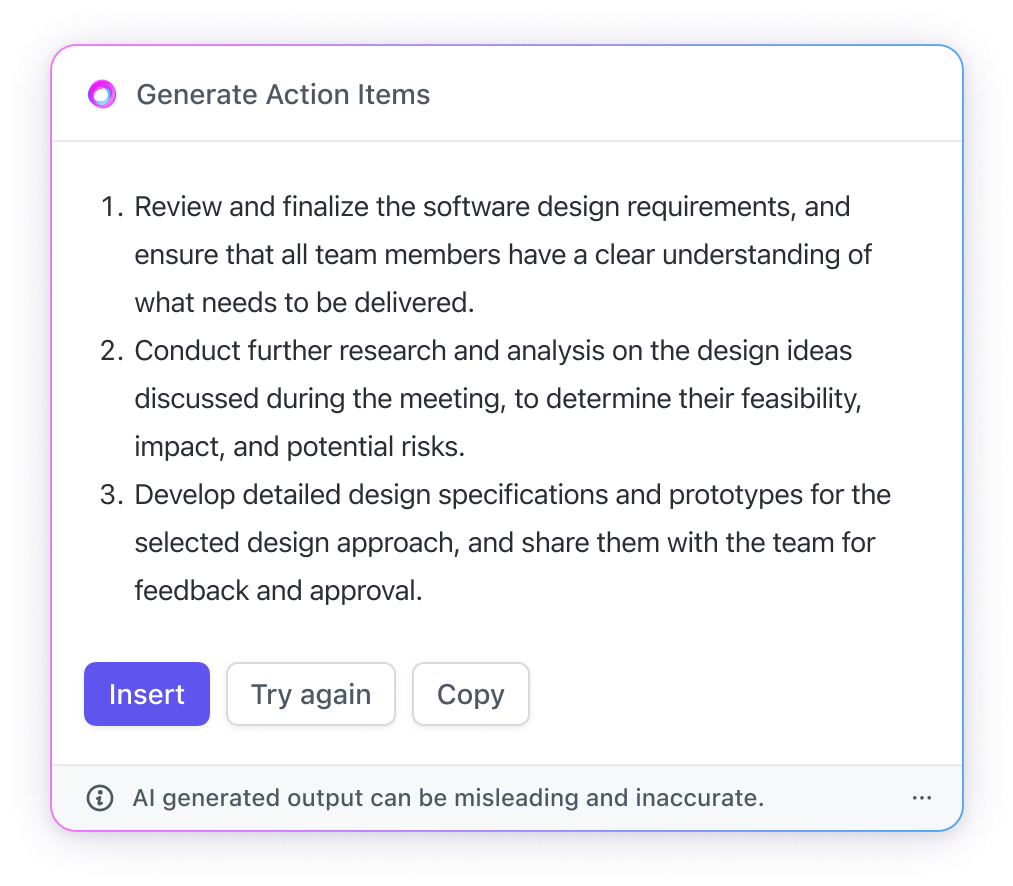Viewport: 1013px width, 886px height.
Task: Click the line starting 'Review and finalize'
Action: [x=492, y=207]
